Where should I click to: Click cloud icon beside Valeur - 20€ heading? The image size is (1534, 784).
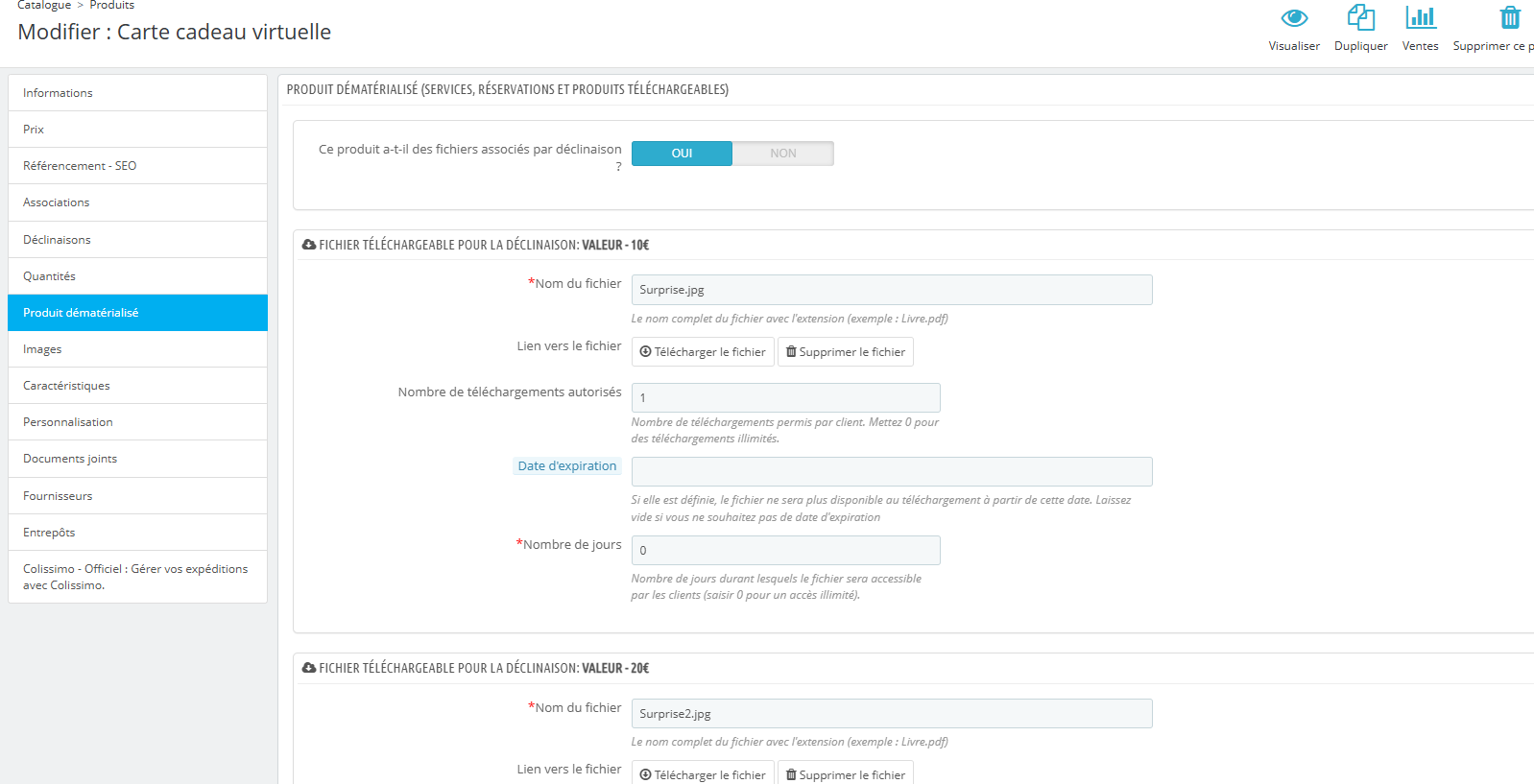click(x=309, y=668)
